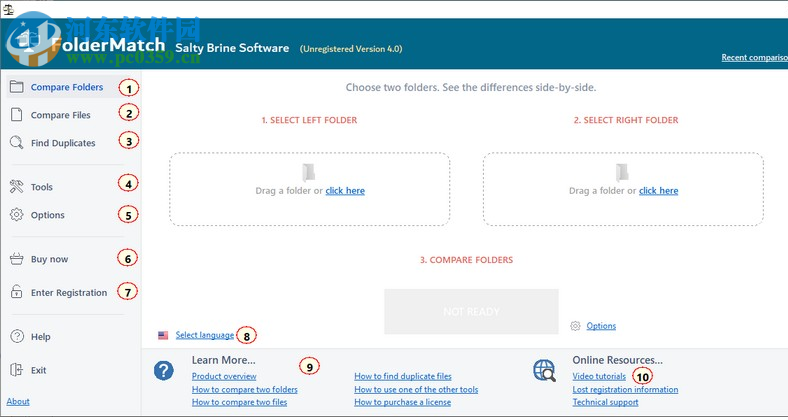Open Options in the sidebar

(48, 215)
